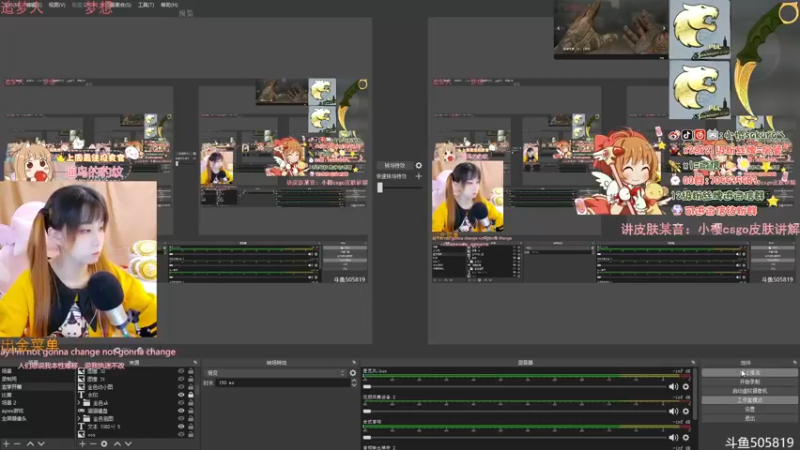Add a new scene with the plus icon
The image size is (800, 450).
pos(6,444)
